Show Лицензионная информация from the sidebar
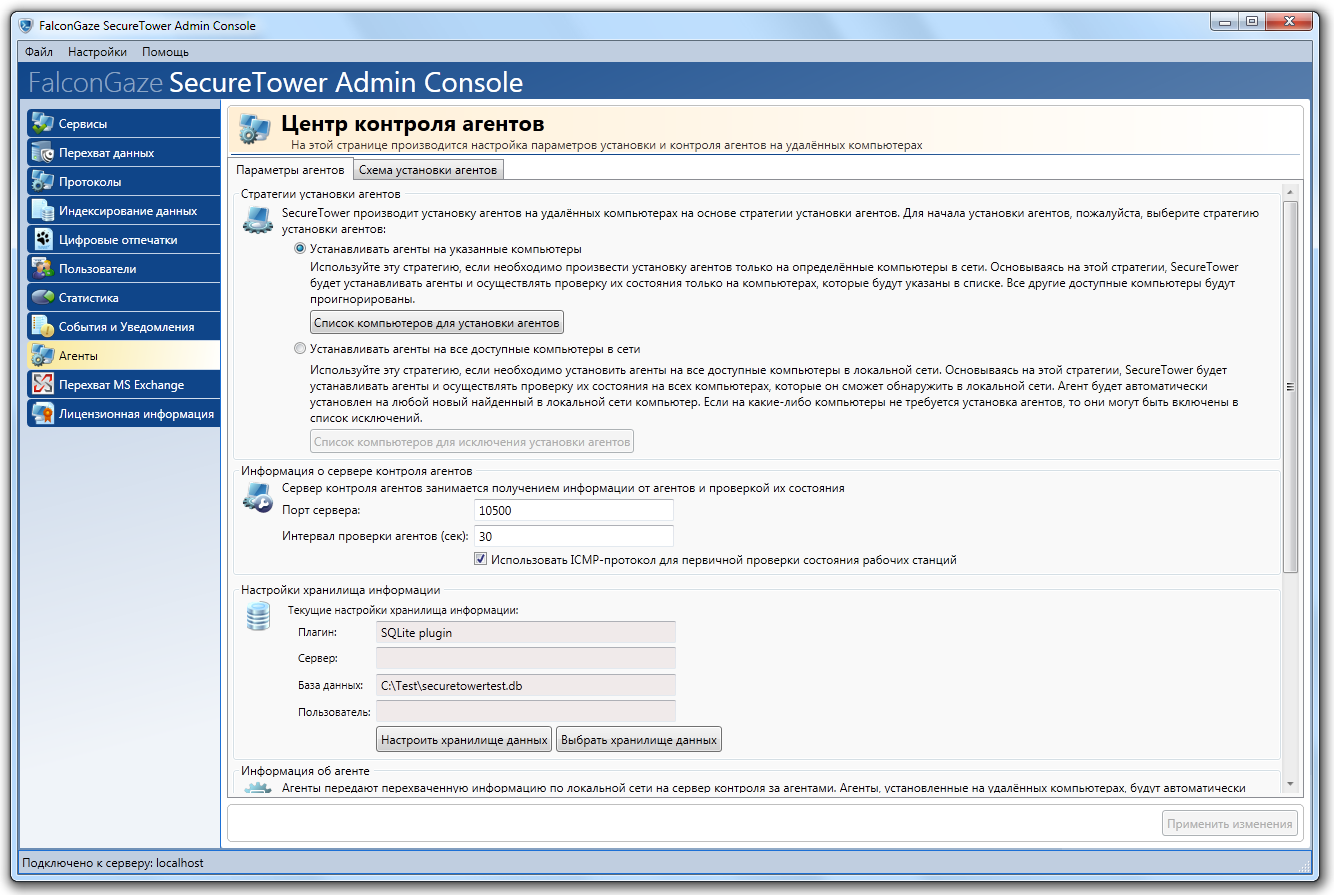 pos(124,414)
